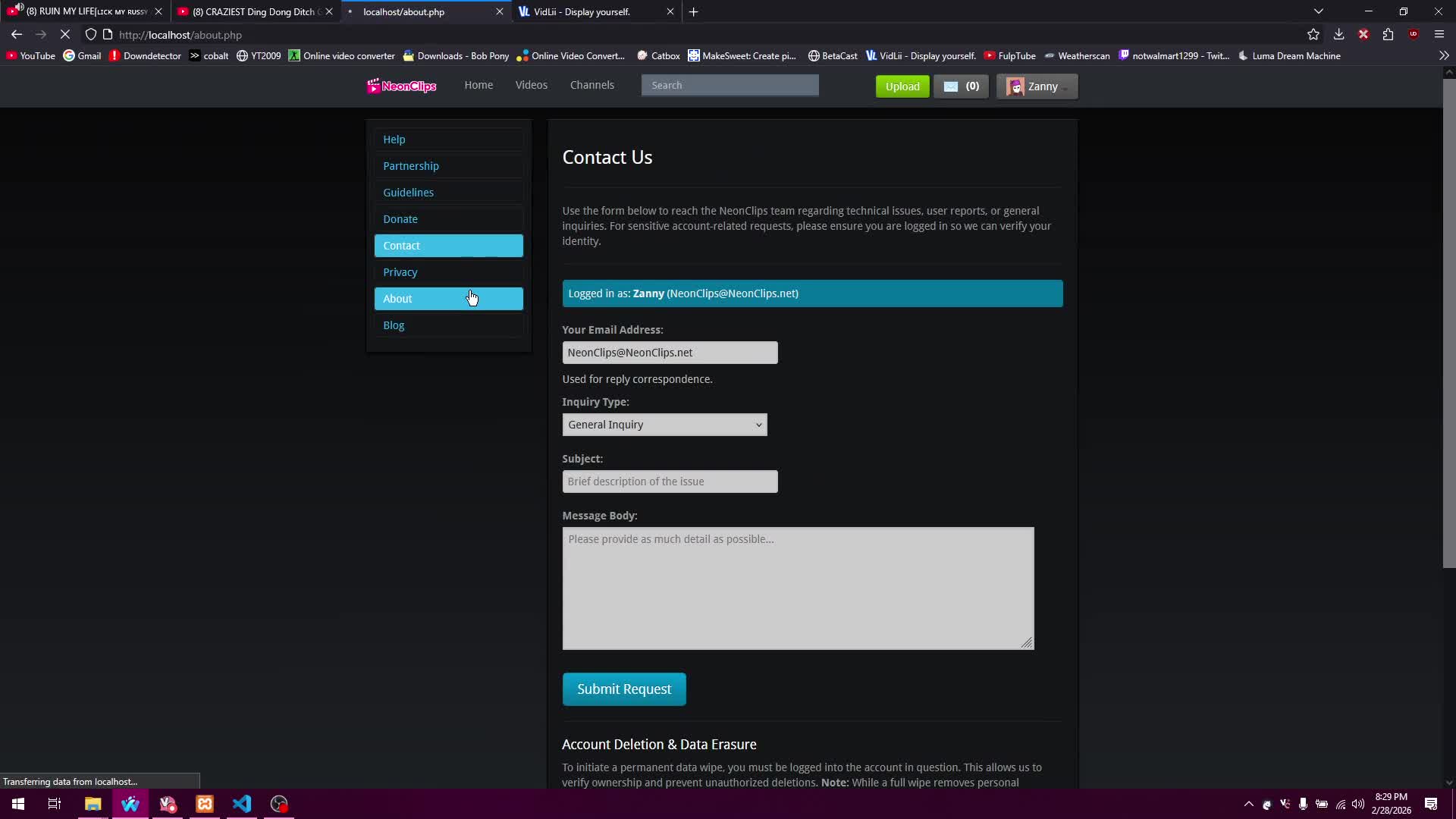Click the page vertical scrollbar thumb
The width and height of the screenshot is (1456, 819).
(x=1448, y=322)
